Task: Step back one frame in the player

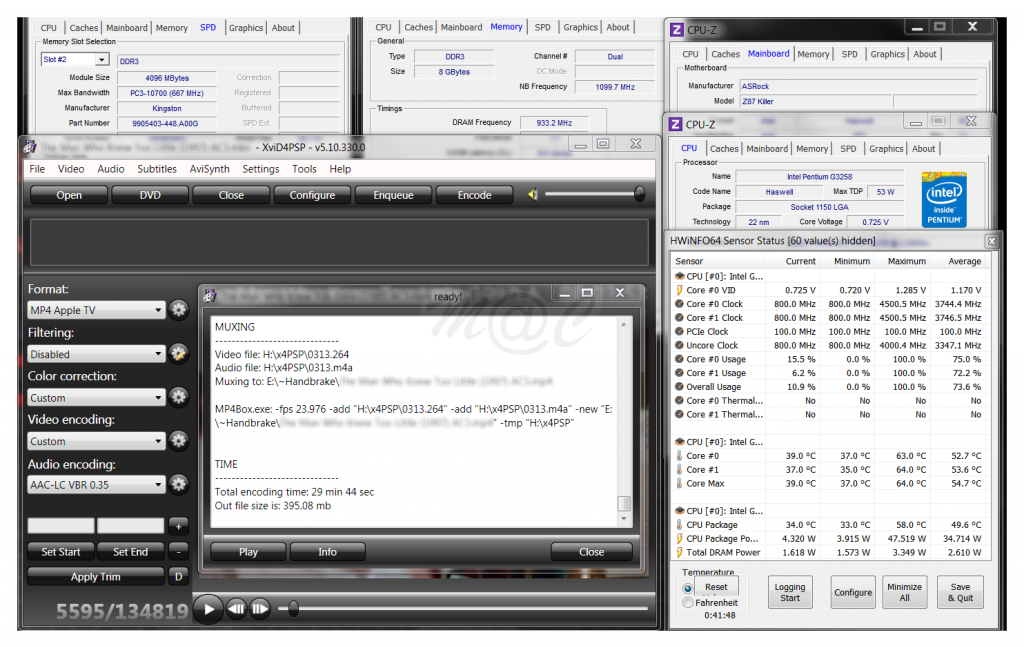Action: pos(236,608)
